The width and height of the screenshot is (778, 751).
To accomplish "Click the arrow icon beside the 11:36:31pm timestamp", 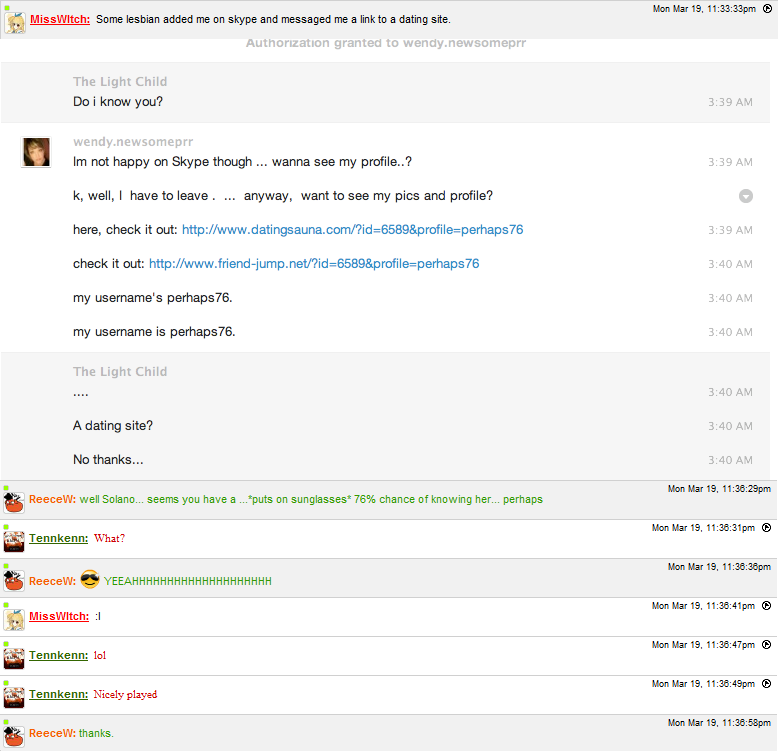I will point(767,527).
